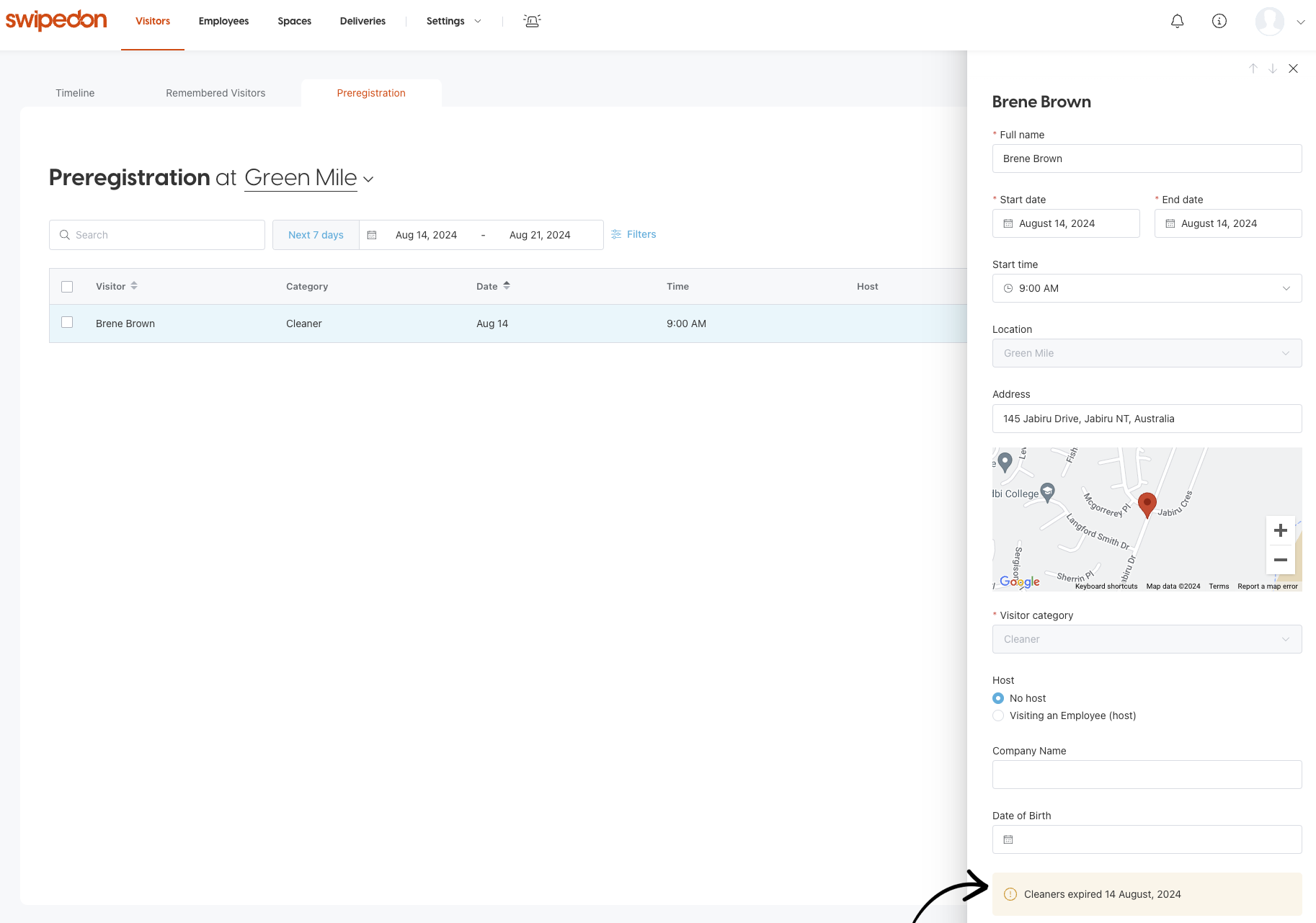Zoom in on the map

pyautogui.click(x=1280, y=530)
